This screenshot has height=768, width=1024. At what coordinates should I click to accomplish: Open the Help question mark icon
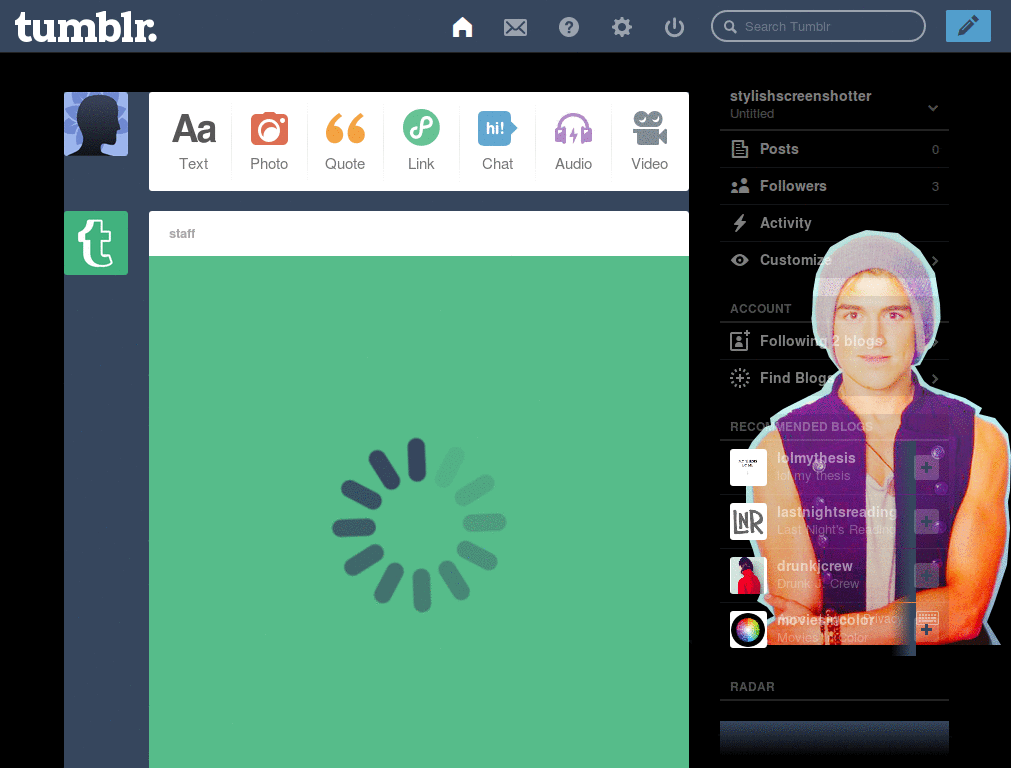(569, 27)
